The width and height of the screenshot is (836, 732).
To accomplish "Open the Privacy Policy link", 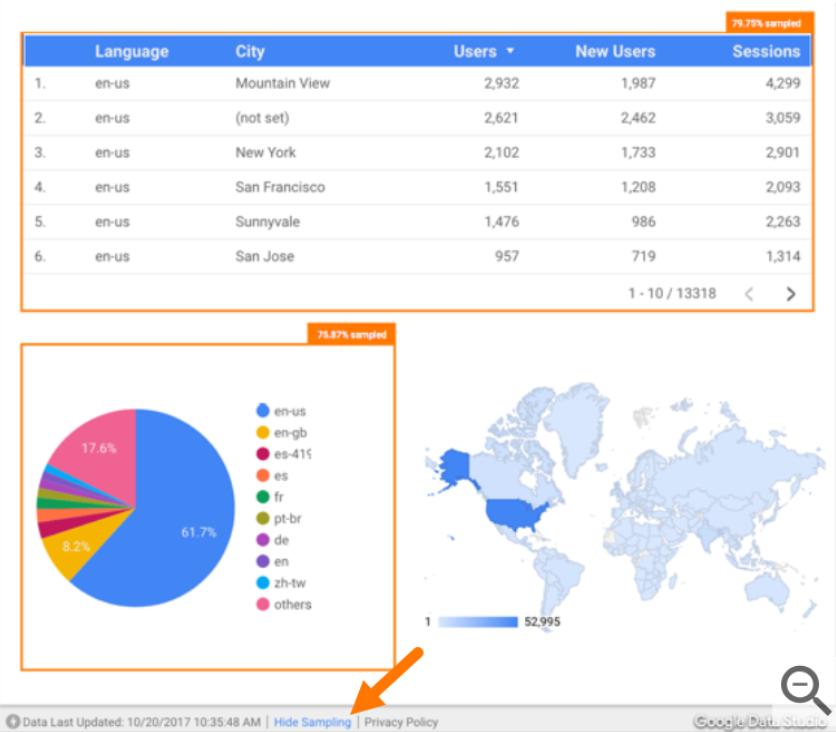I will (x=401, y=720).
